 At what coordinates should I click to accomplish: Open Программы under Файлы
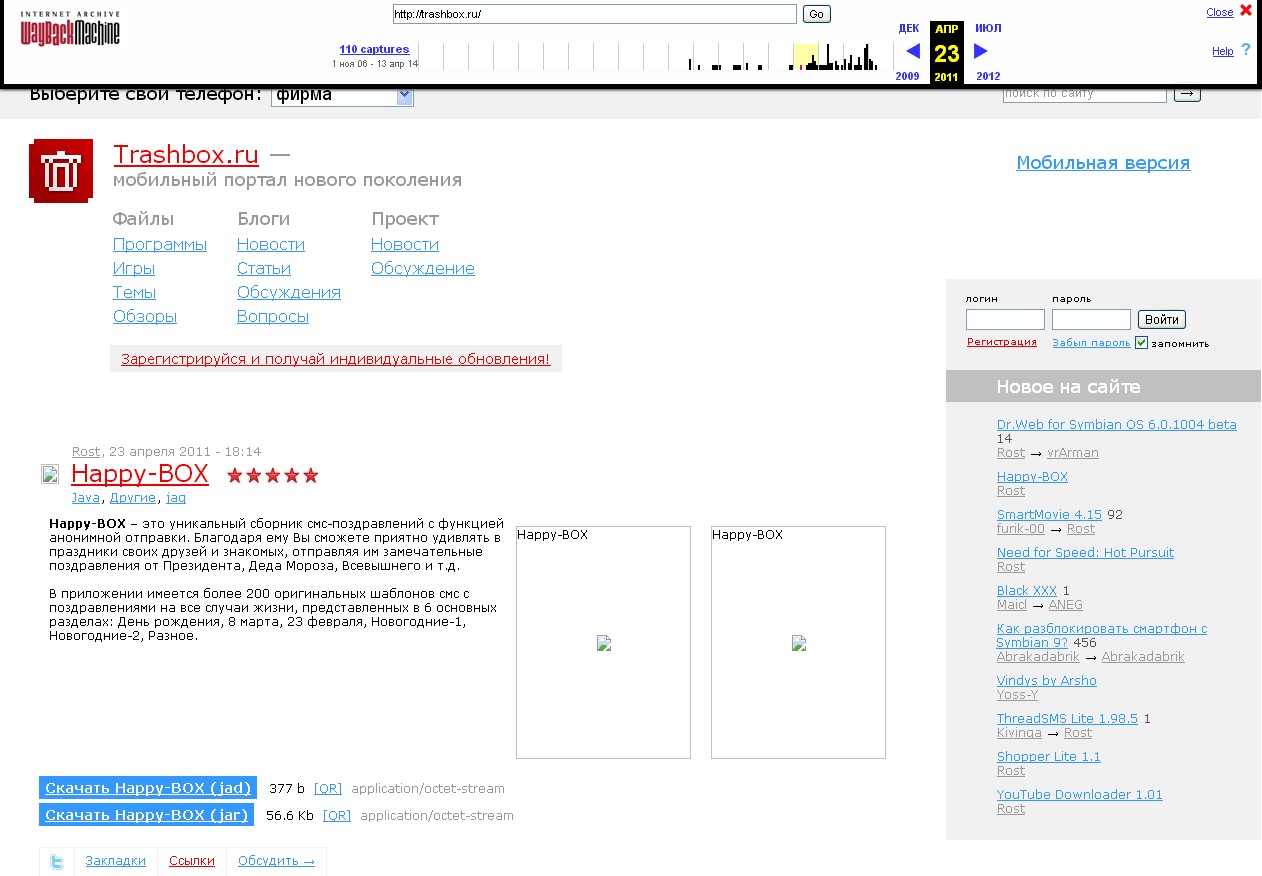pyautogui.click(x=160, y=245)
